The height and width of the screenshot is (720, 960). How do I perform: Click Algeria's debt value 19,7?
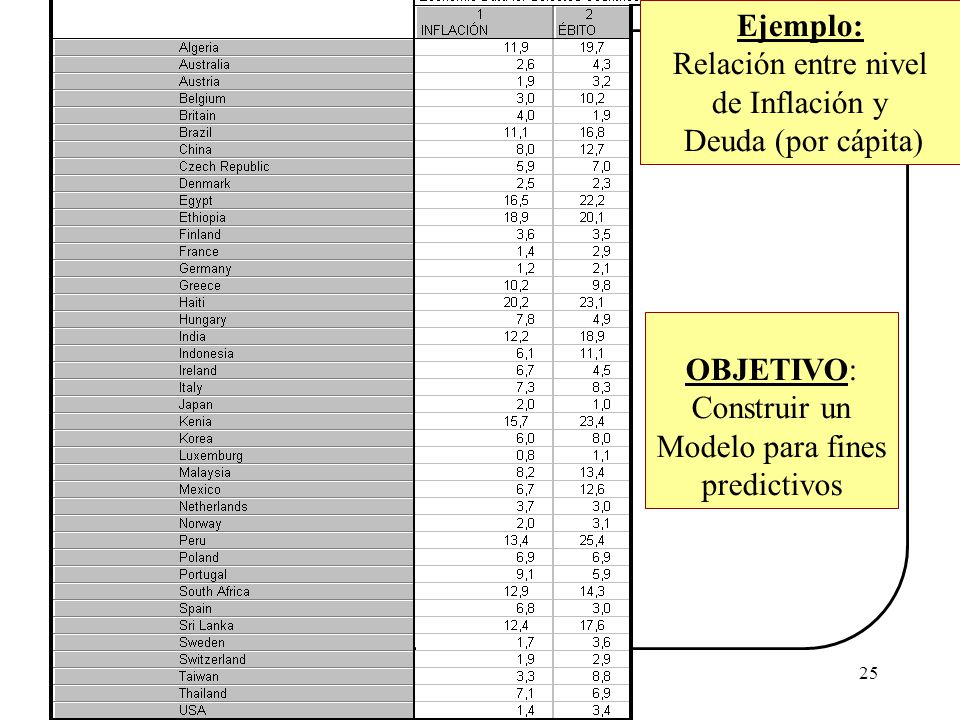592,47
